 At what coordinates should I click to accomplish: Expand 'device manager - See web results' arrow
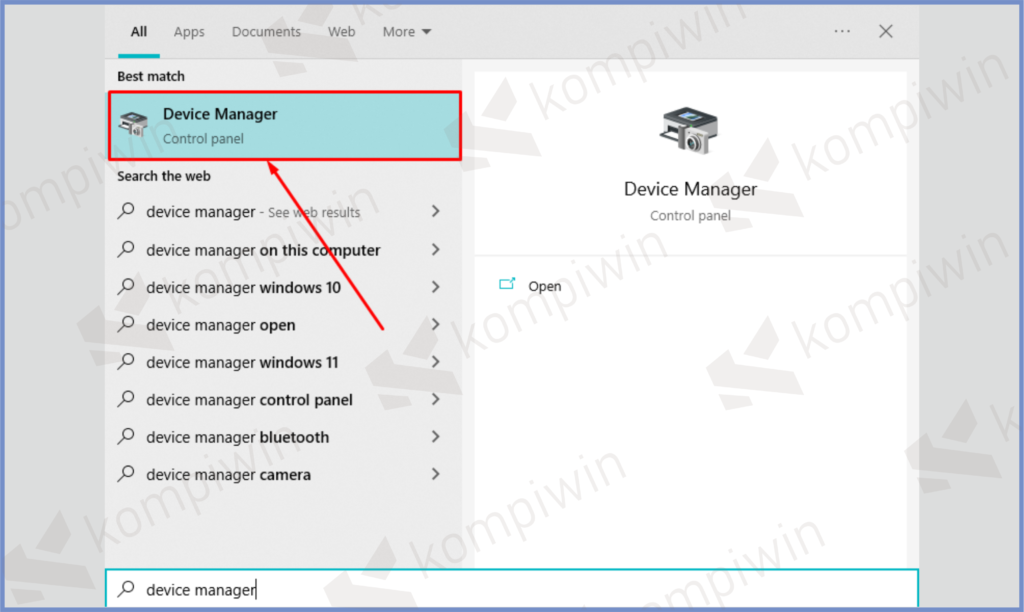click(435, 212)
